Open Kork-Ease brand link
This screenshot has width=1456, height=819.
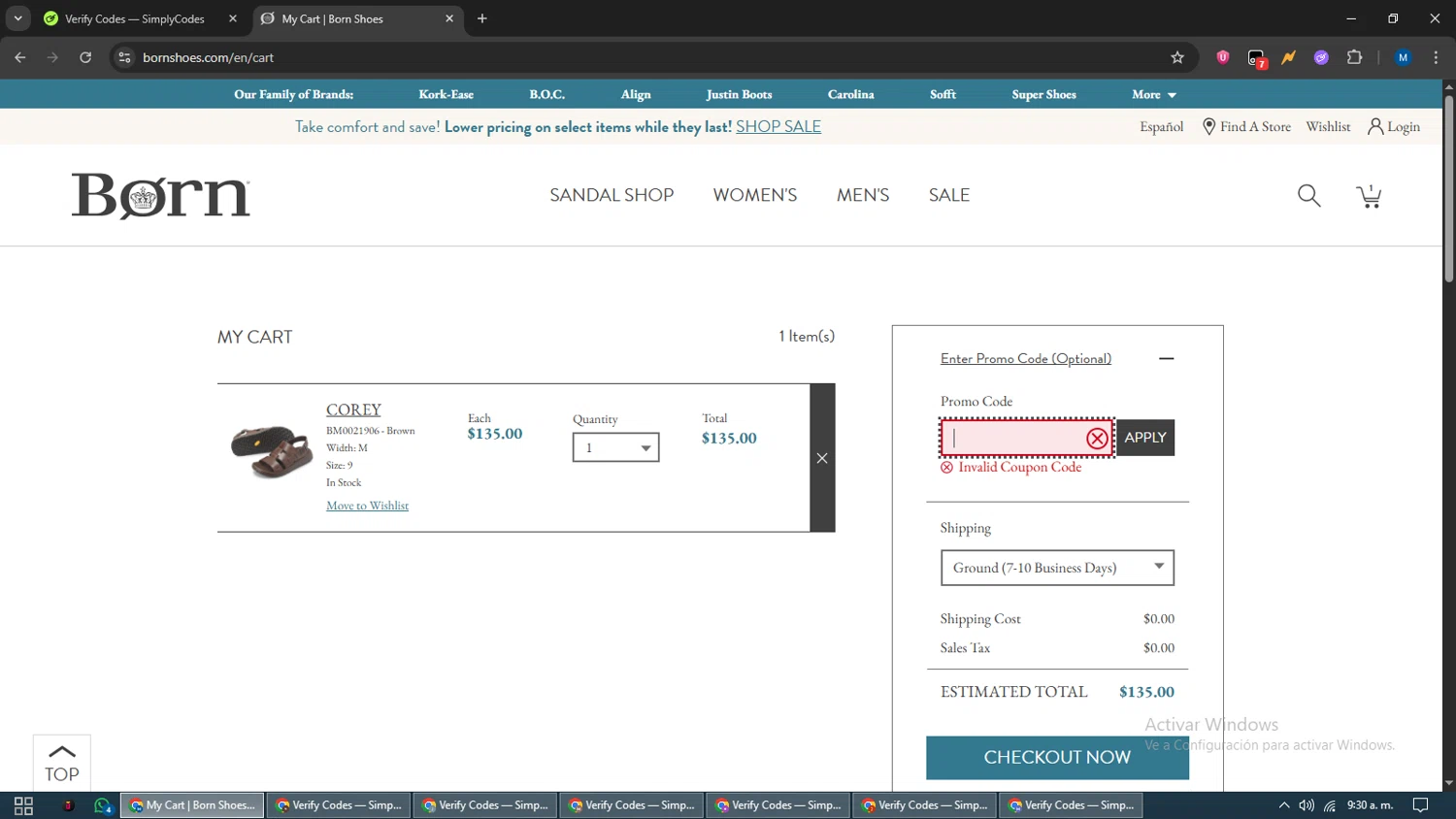[447, 94]
